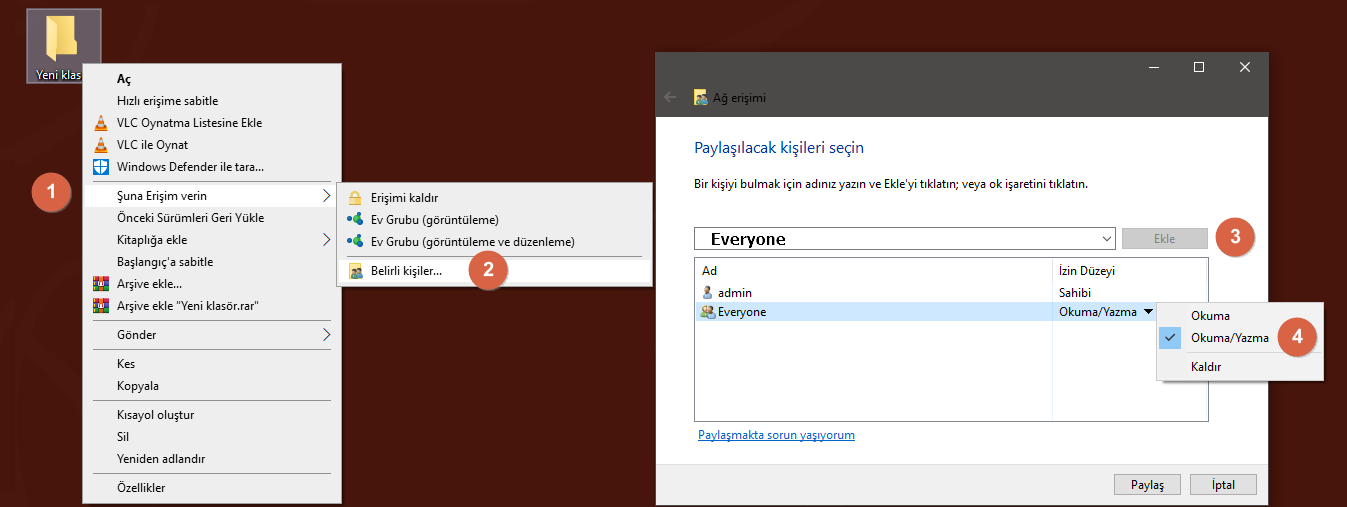Click the admin user icon in the list

point(708,293)
